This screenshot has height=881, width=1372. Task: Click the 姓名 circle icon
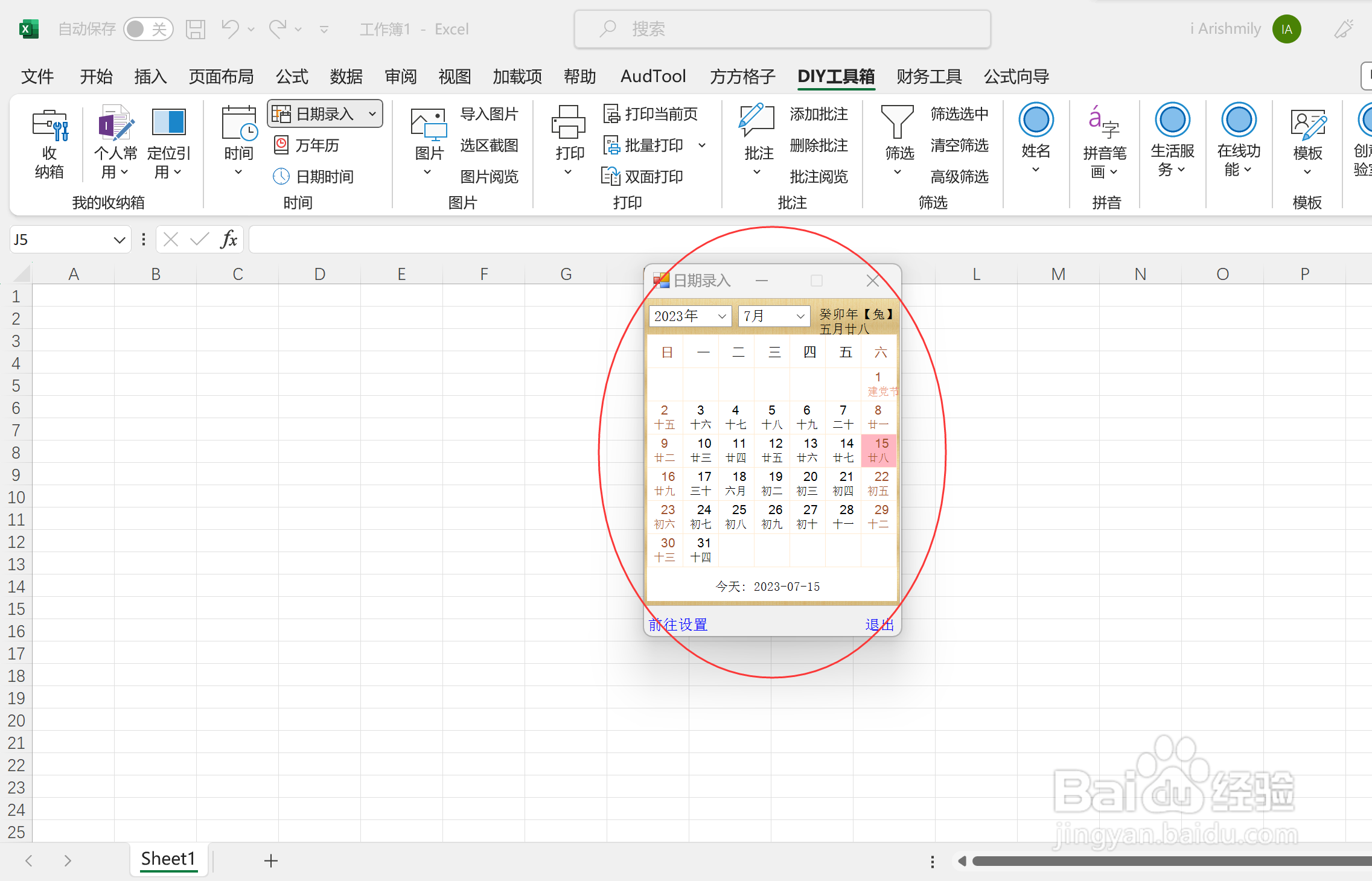pos(1036,120)
